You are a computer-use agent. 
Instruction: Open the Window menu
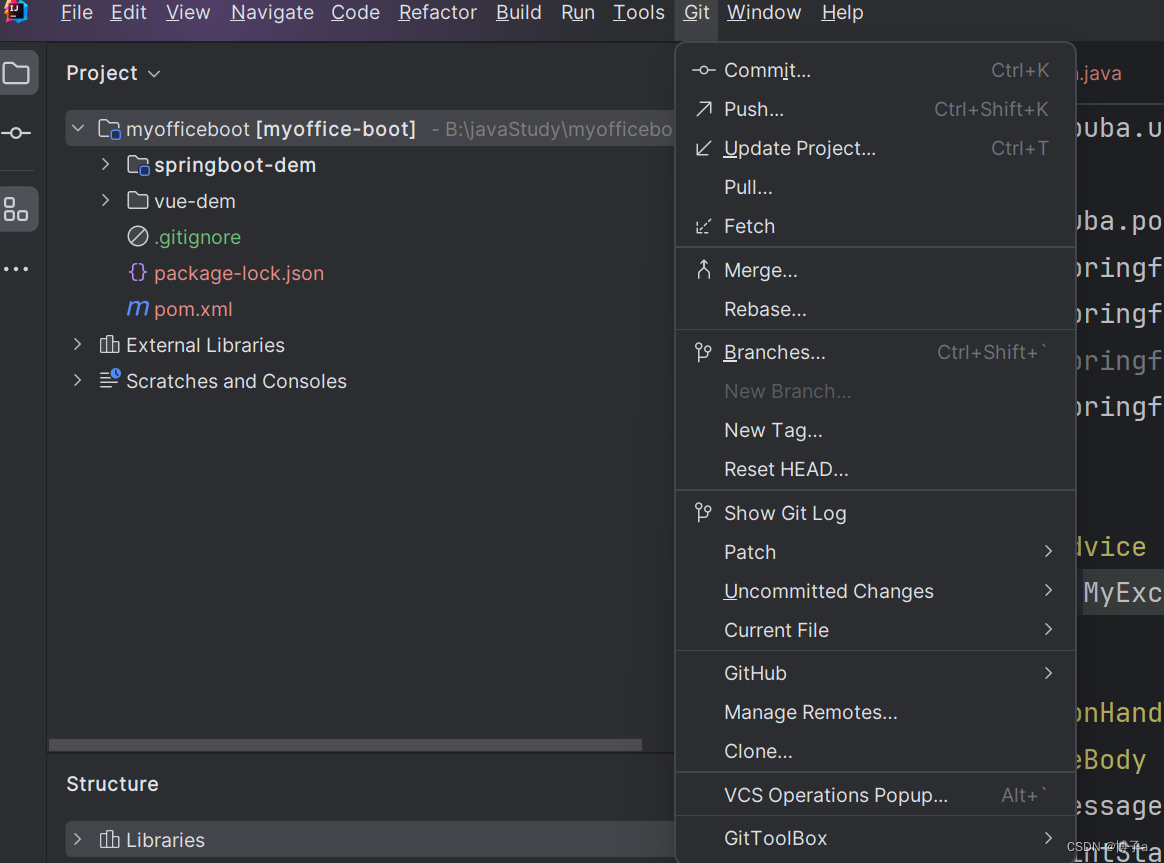764,13
